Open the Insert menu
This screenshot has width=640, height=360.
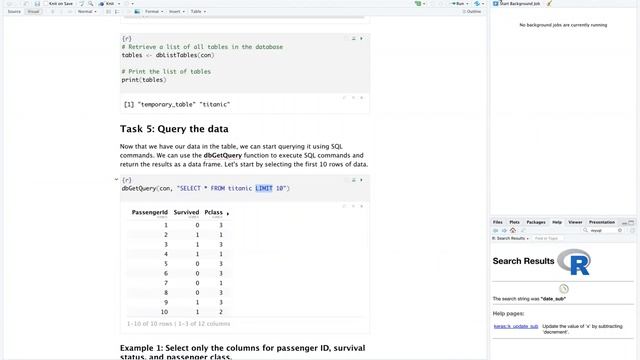pyautogui.click(x=177, y=11)
